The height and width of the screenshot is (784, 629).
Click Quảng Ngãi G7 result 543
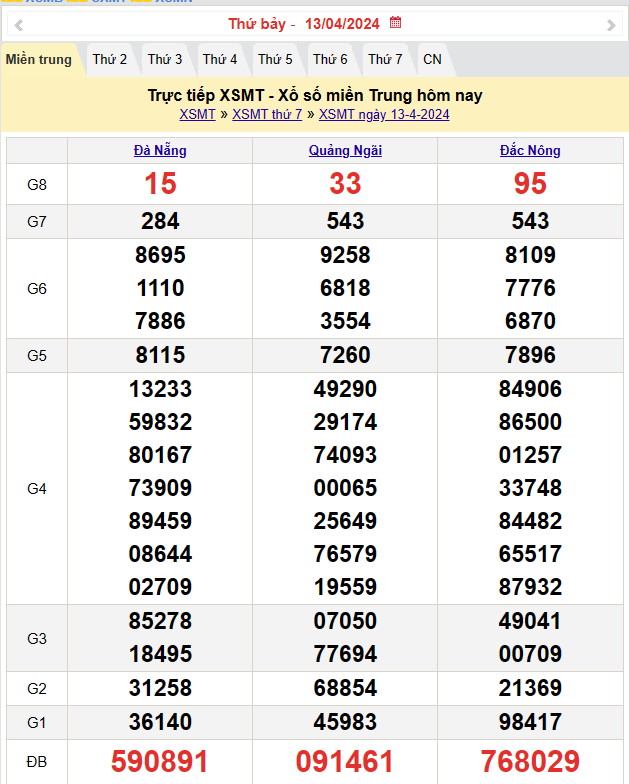point(345,221)
